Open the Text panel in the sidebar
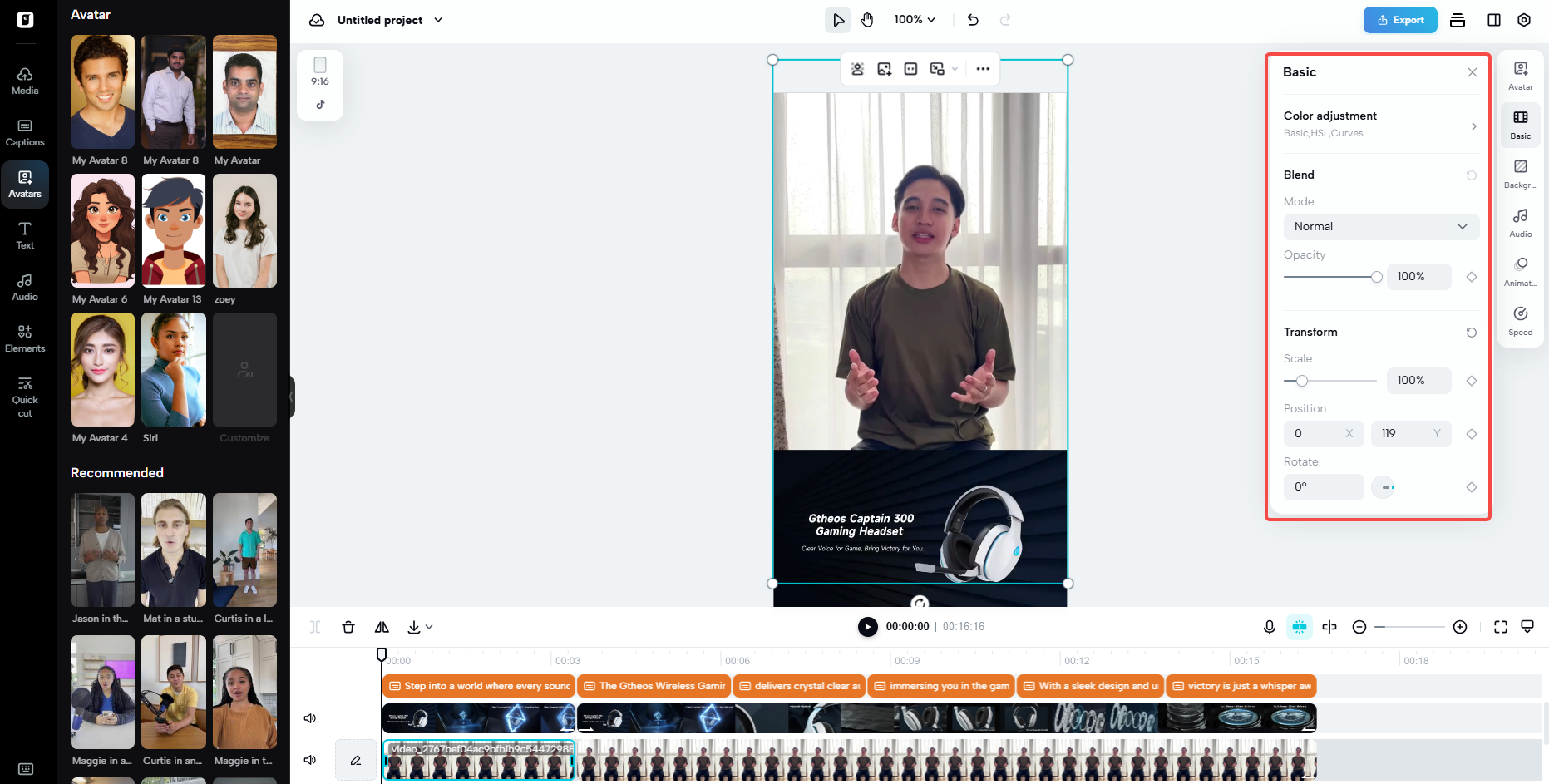1549x784 pixels. (25, 235)
